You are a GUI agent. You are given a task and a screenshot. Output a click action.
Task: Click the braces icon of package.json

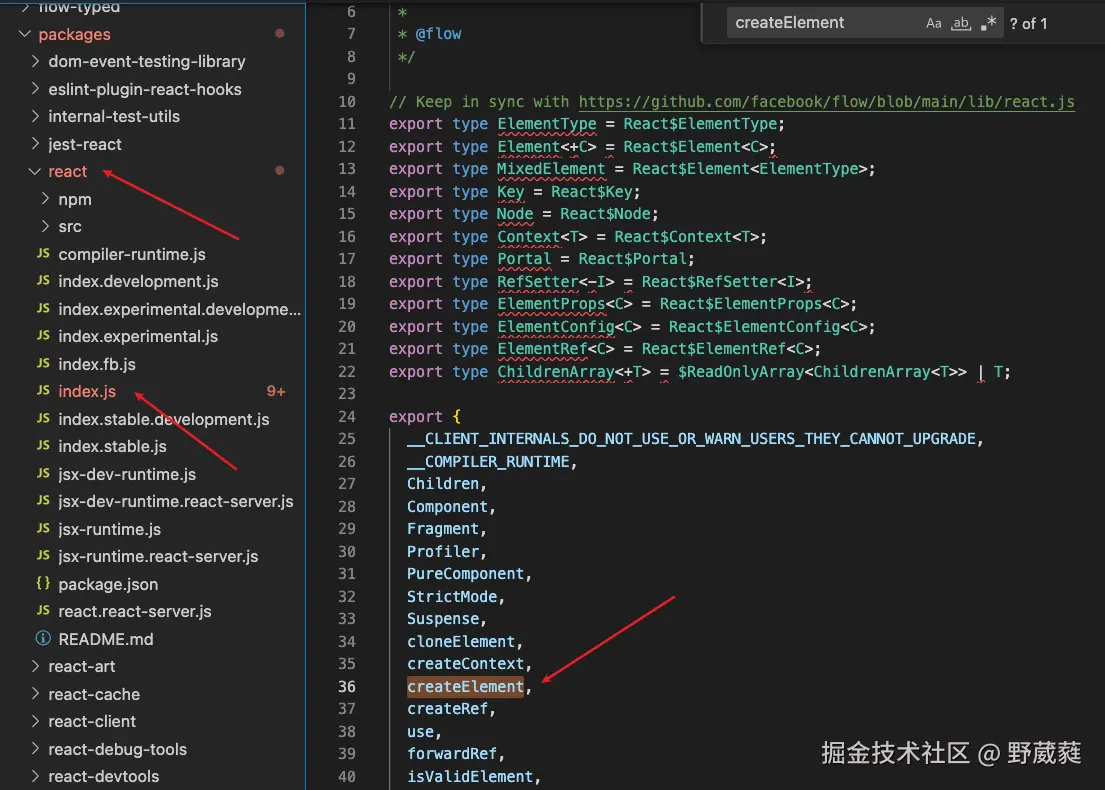pos(43,584)
